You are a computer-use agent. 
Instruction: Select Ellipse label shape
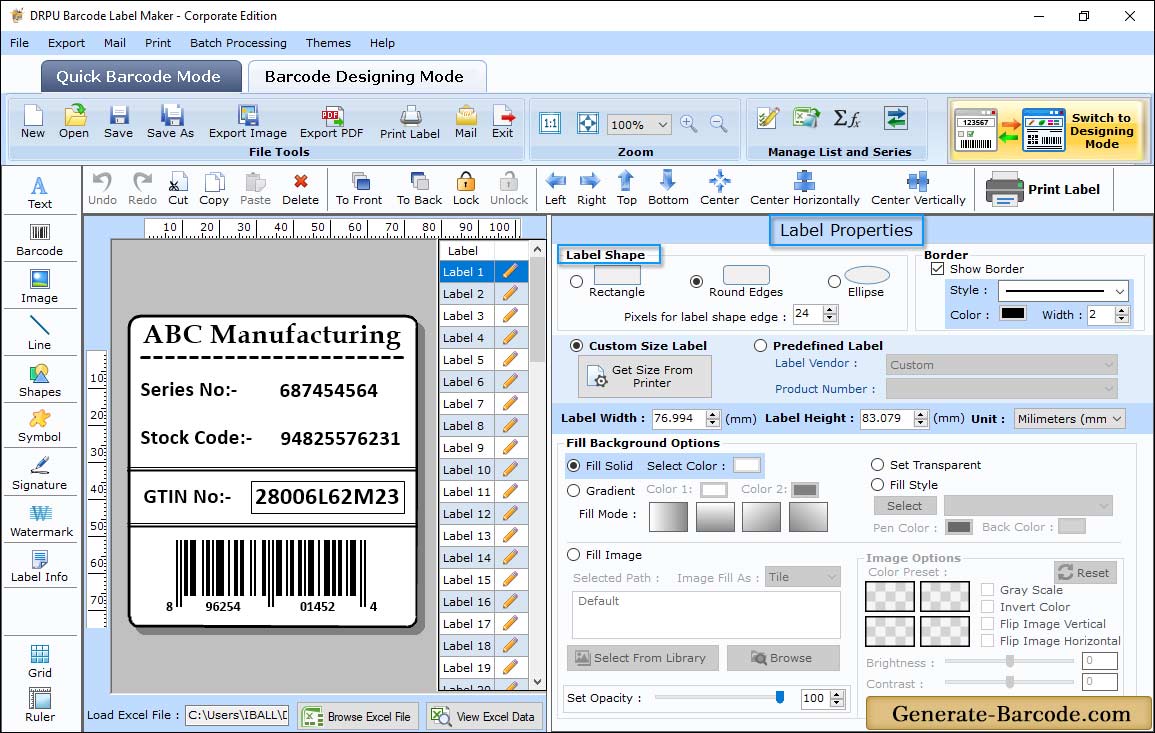834,281
